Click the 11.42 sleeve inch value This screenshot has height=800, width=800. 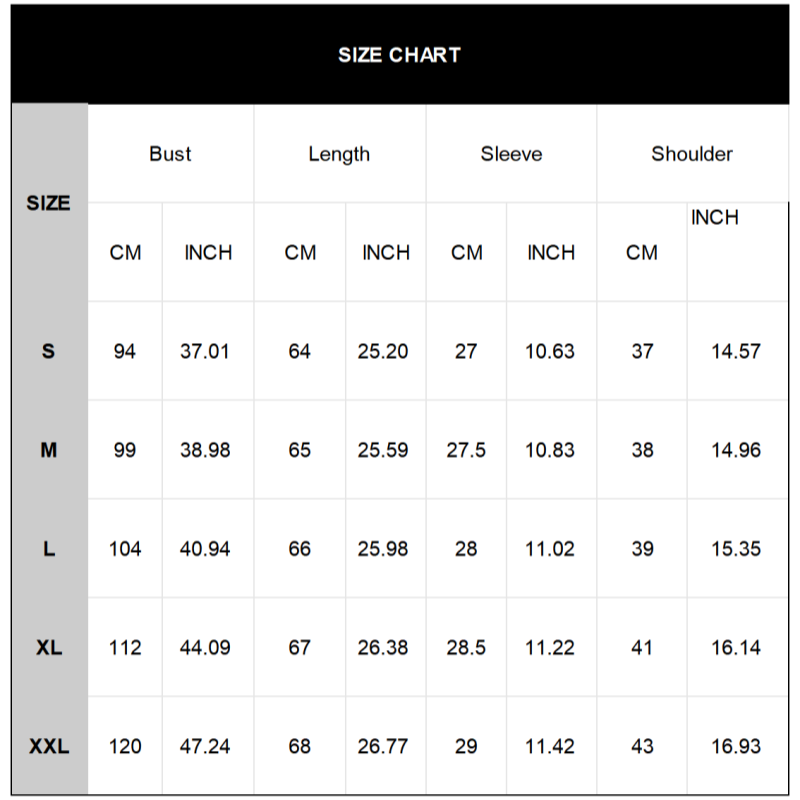pos(550,747)
